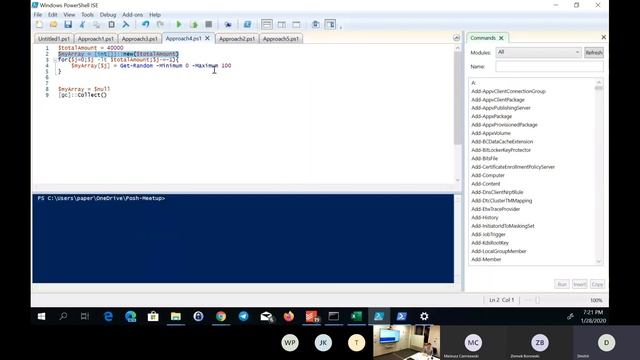The image size is (640, 360).
Task: Select Add-History command
Action: [484, 218]
